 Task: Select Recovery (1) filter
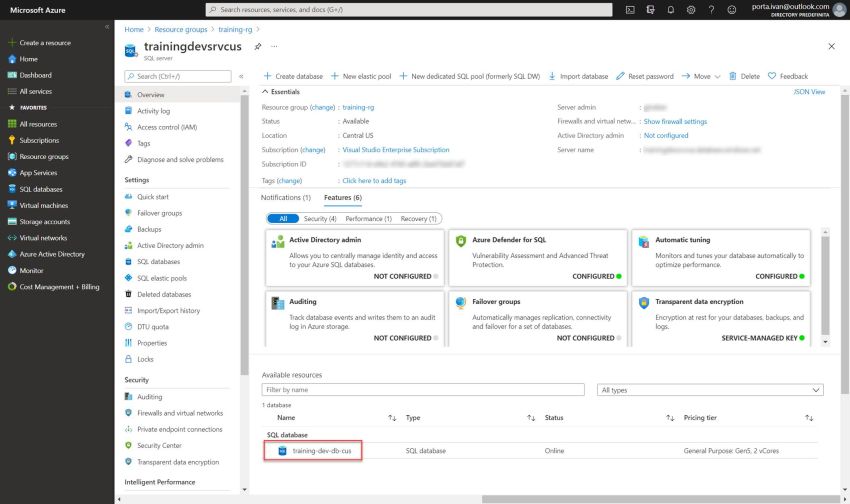coord(418,219)
